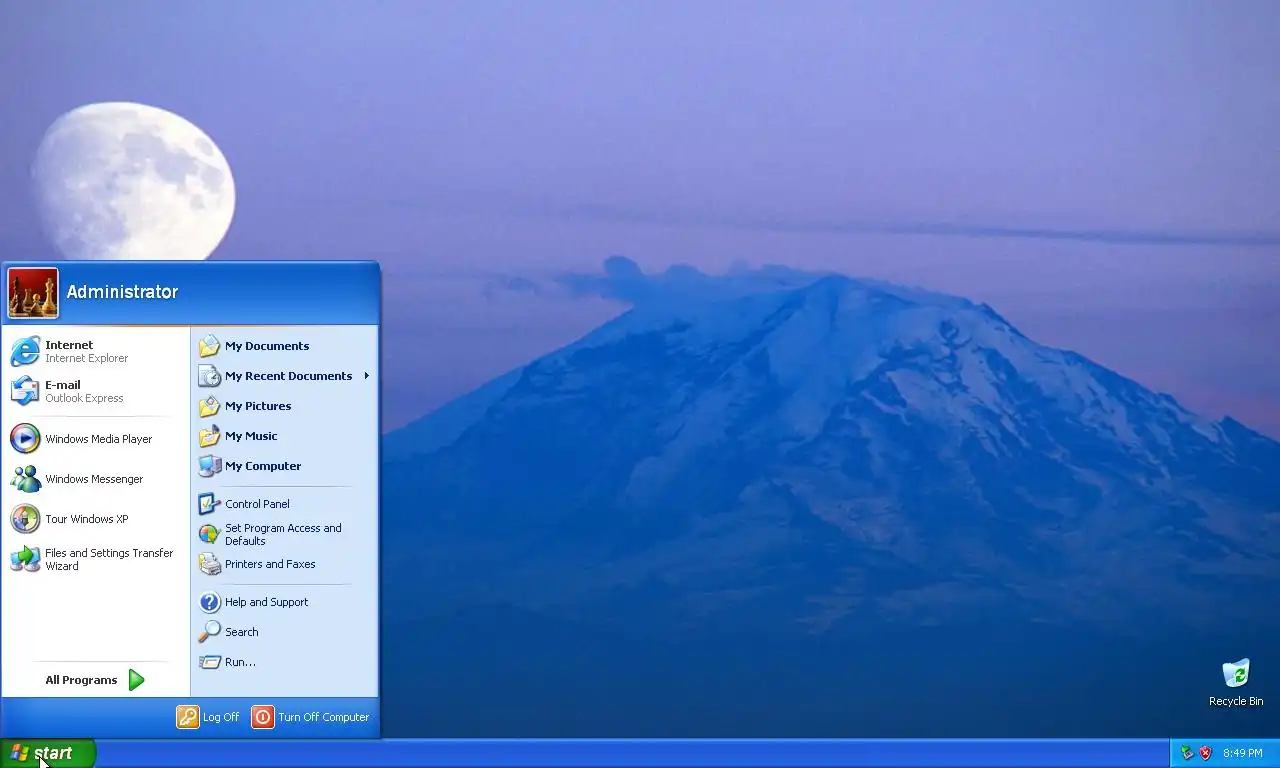Image resolution: width=1280 pixels, height=768 pixels.
Task: Click the red Turn Off Computer icon
Action: [x=262, y=717]
